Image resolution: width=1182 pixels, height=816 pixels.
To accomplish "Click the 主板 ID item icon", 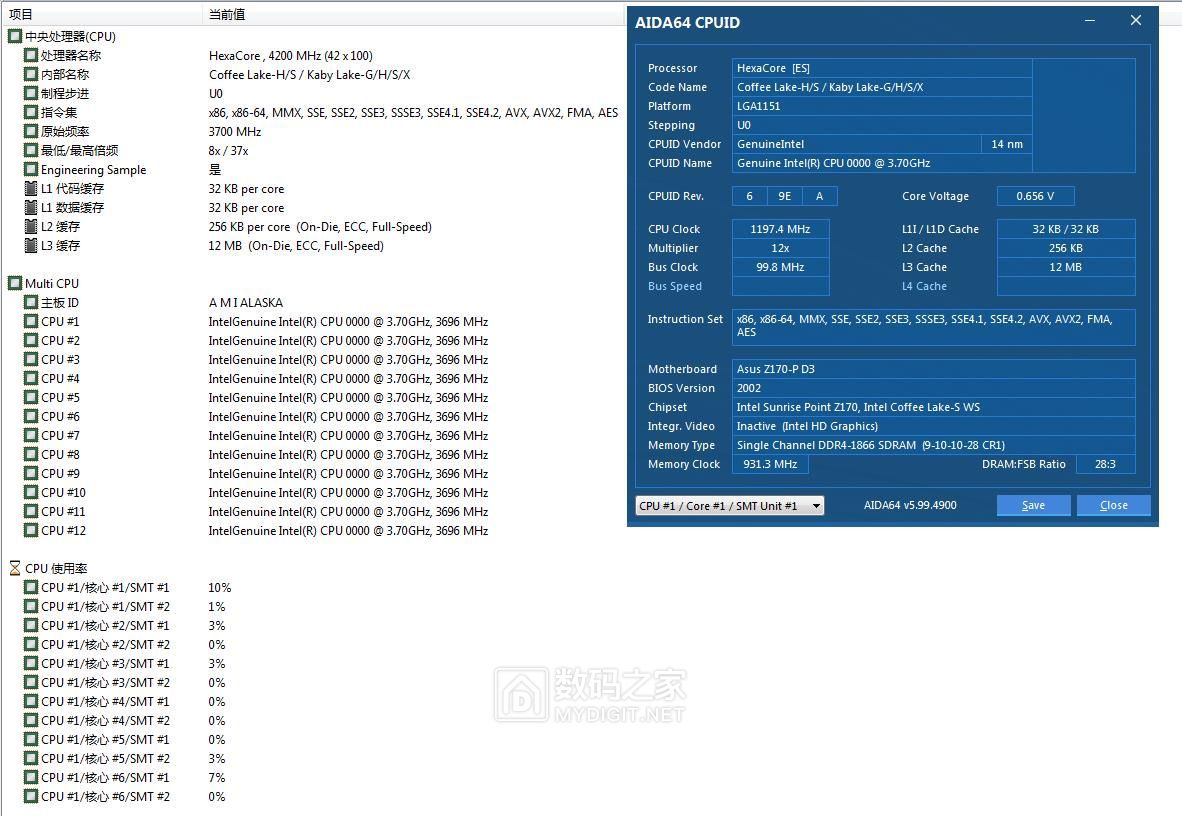I will (x=30, y=302).
